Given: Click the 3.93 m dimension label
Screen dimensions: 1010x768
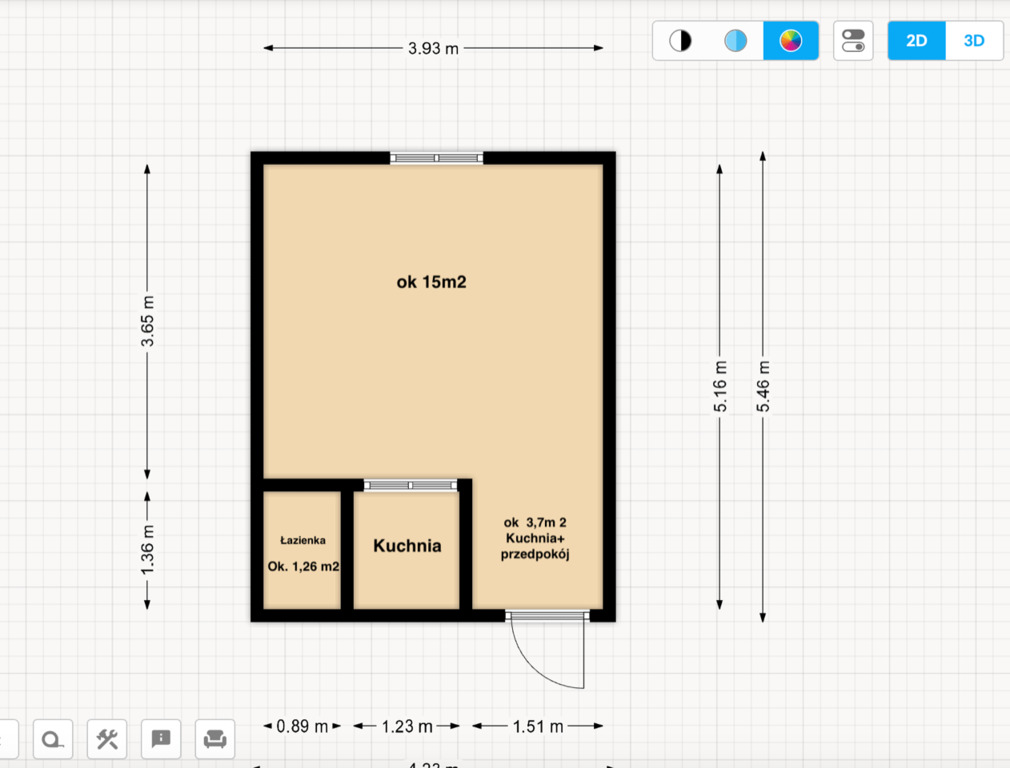Looking at the screenshot, I should coord(433,48).
